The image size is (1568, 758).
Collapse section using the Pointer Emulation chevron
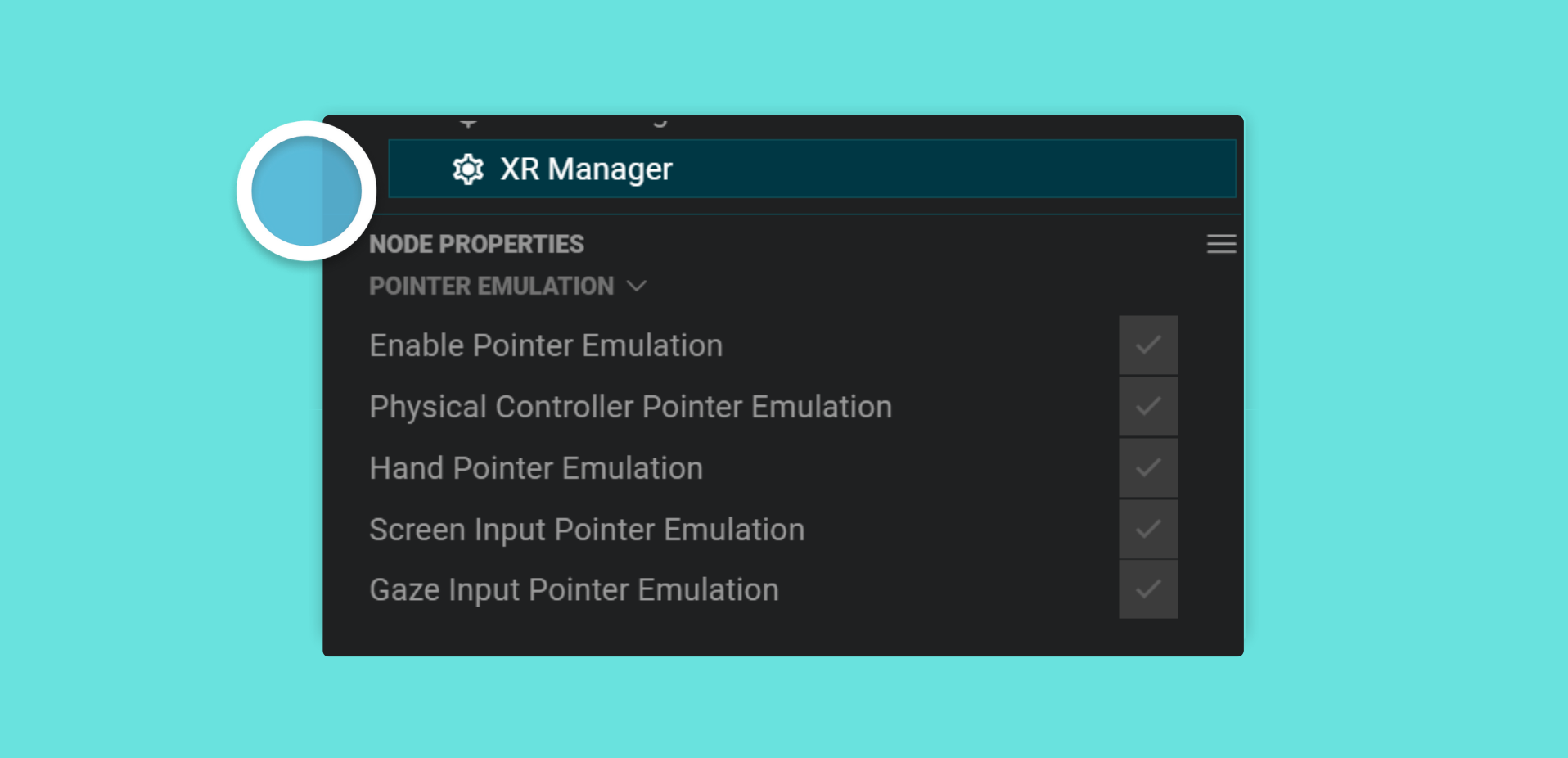(x=637, y=286)
